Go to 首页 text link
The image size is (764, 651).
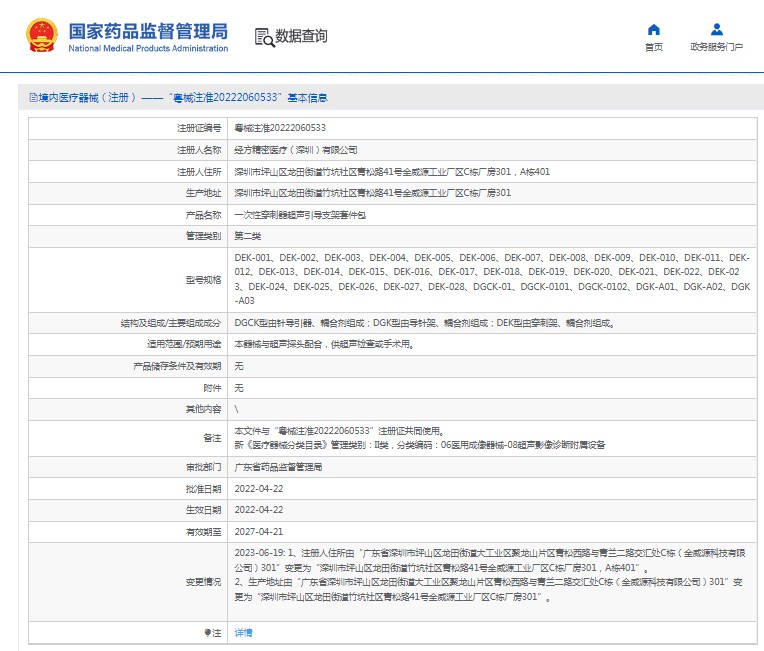pyautogui.click(x=653, y=47)
